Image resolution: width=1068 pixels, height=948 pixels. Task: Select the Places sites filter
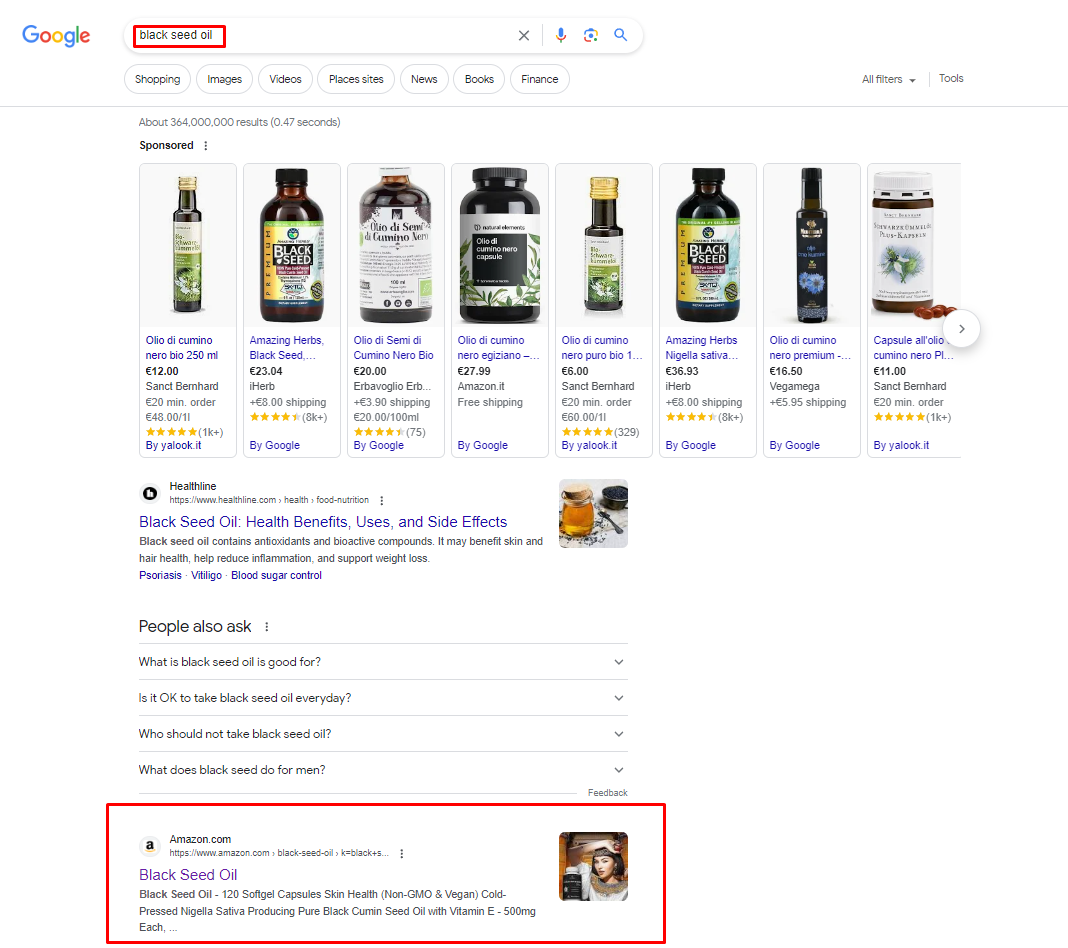point(356,79)
